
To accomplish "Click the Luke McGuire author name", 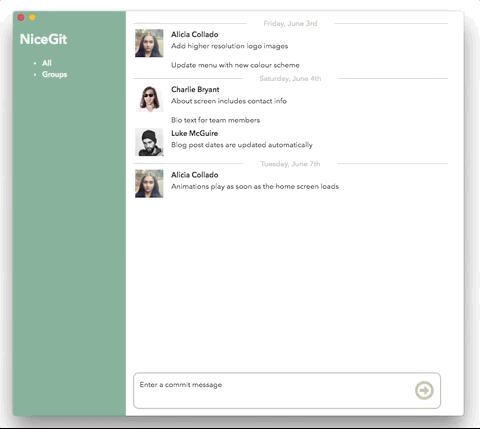I will [194, 133].
